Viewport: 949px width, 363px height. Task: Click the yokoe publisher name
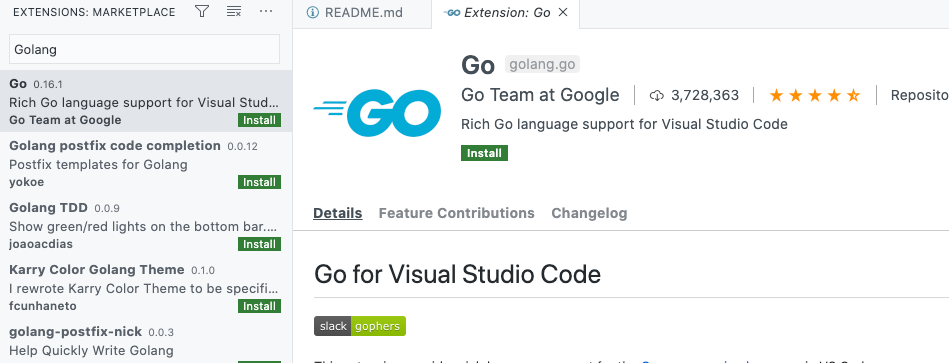point(27,182)
